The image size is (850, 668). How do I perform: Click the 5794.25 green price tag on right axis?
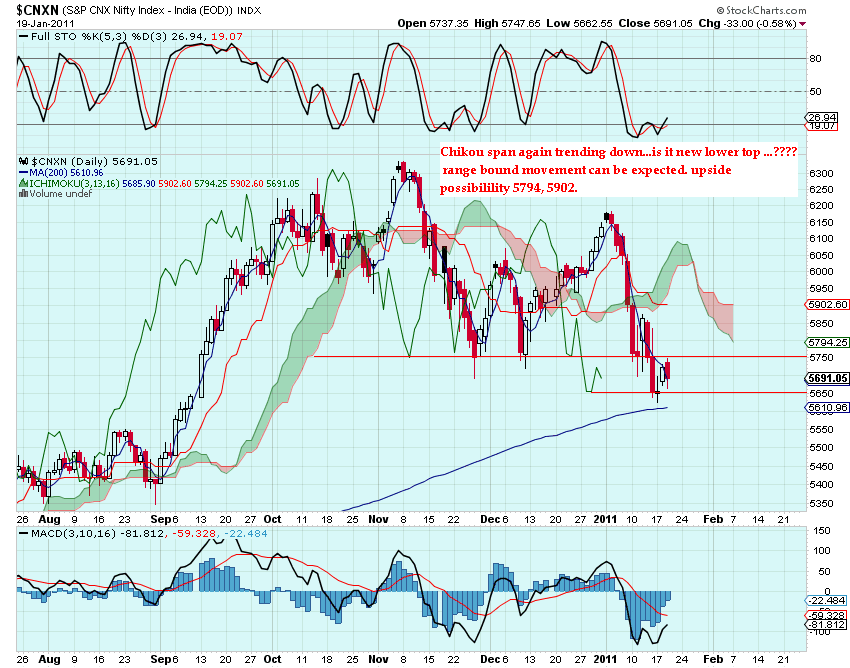coord(828,343)
